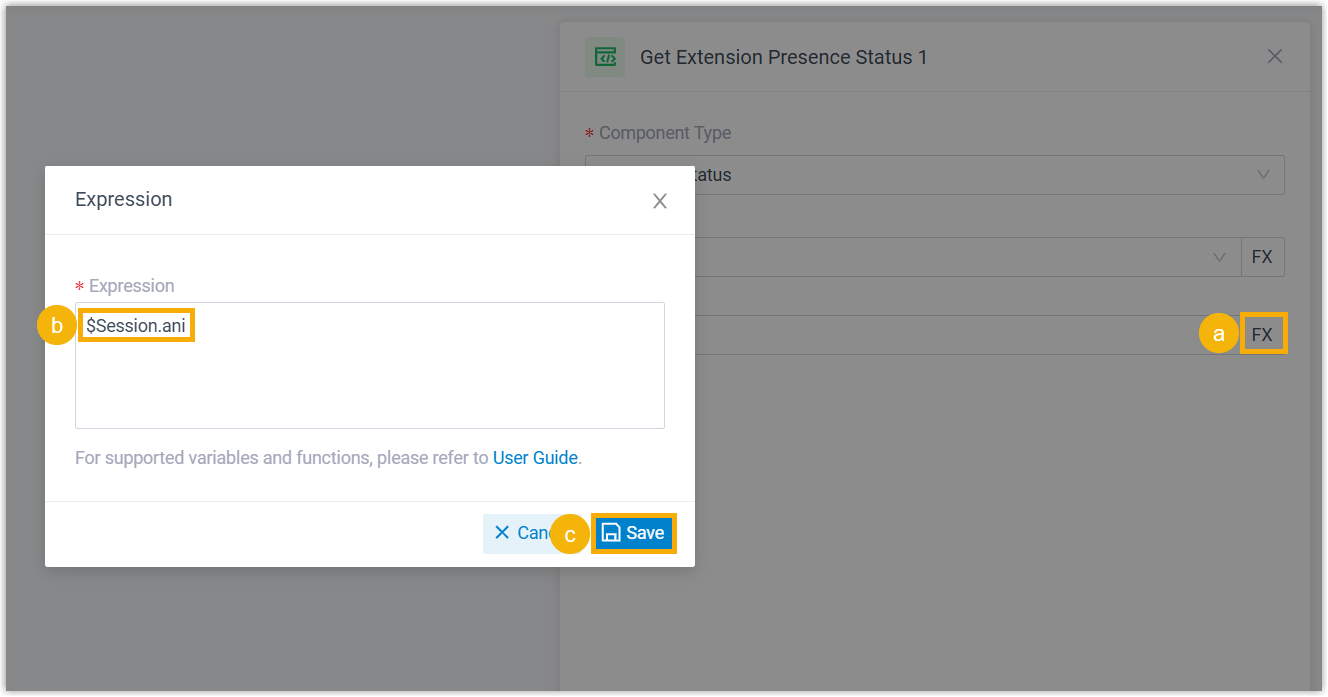The height and width of the screenshot is (697, 1328).
Task: Click the orange callout marker 'c'
Action: click(x=570, y=535)
